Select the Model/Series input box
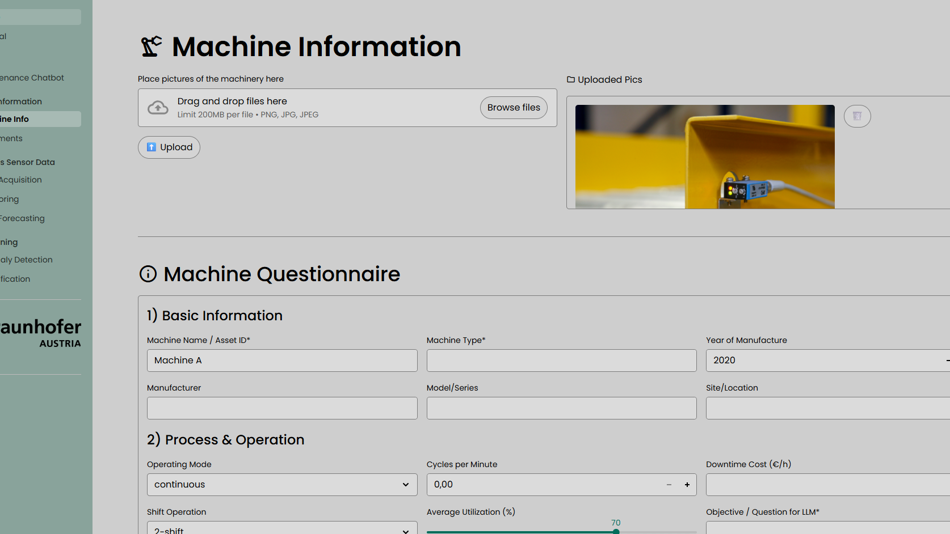950x534 pixels. [561, 408]
